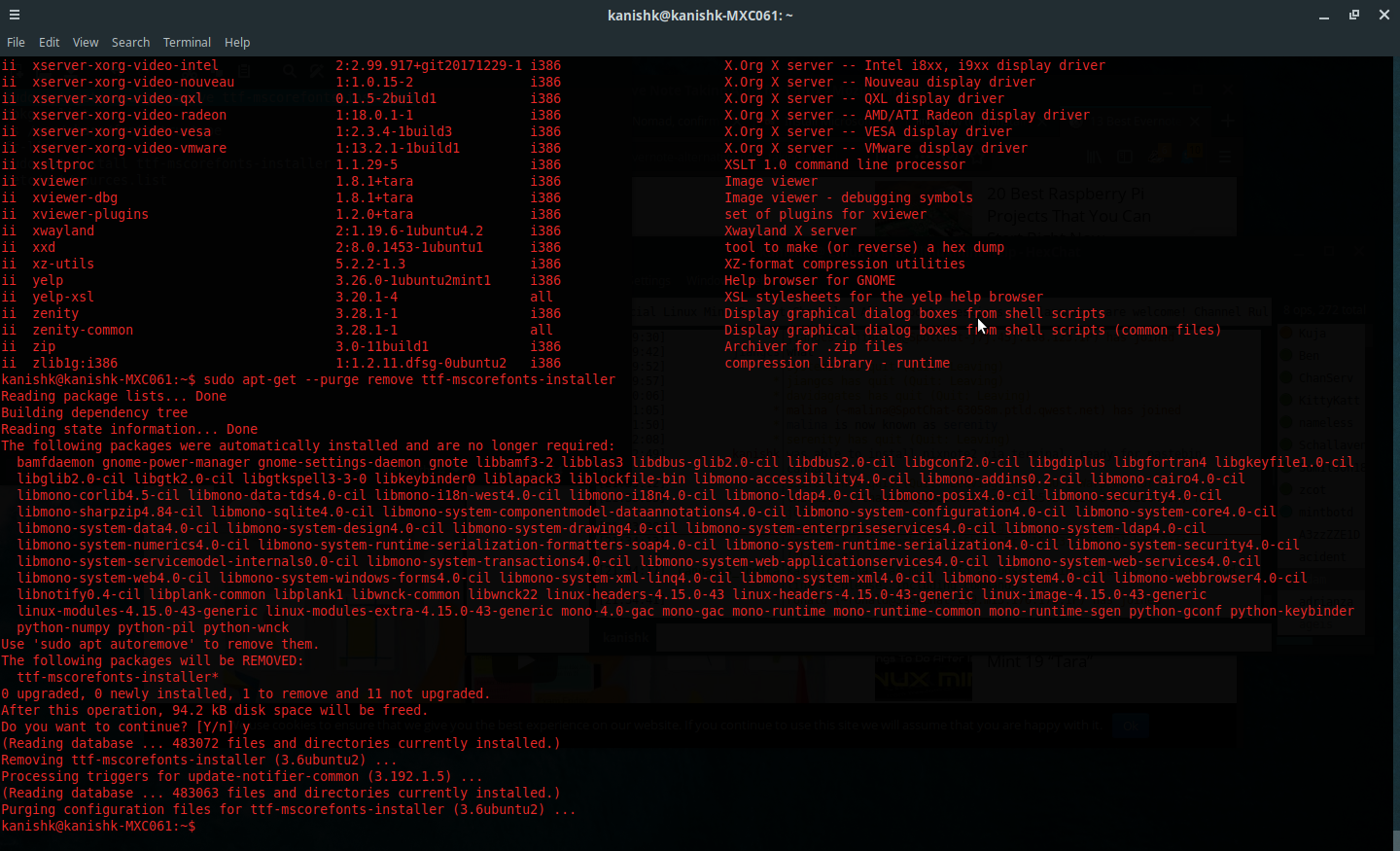Image resolution: width=1400 pixels, height=851 pixels.
Task: Click the package name yelp-xsl
Action: 63,297
